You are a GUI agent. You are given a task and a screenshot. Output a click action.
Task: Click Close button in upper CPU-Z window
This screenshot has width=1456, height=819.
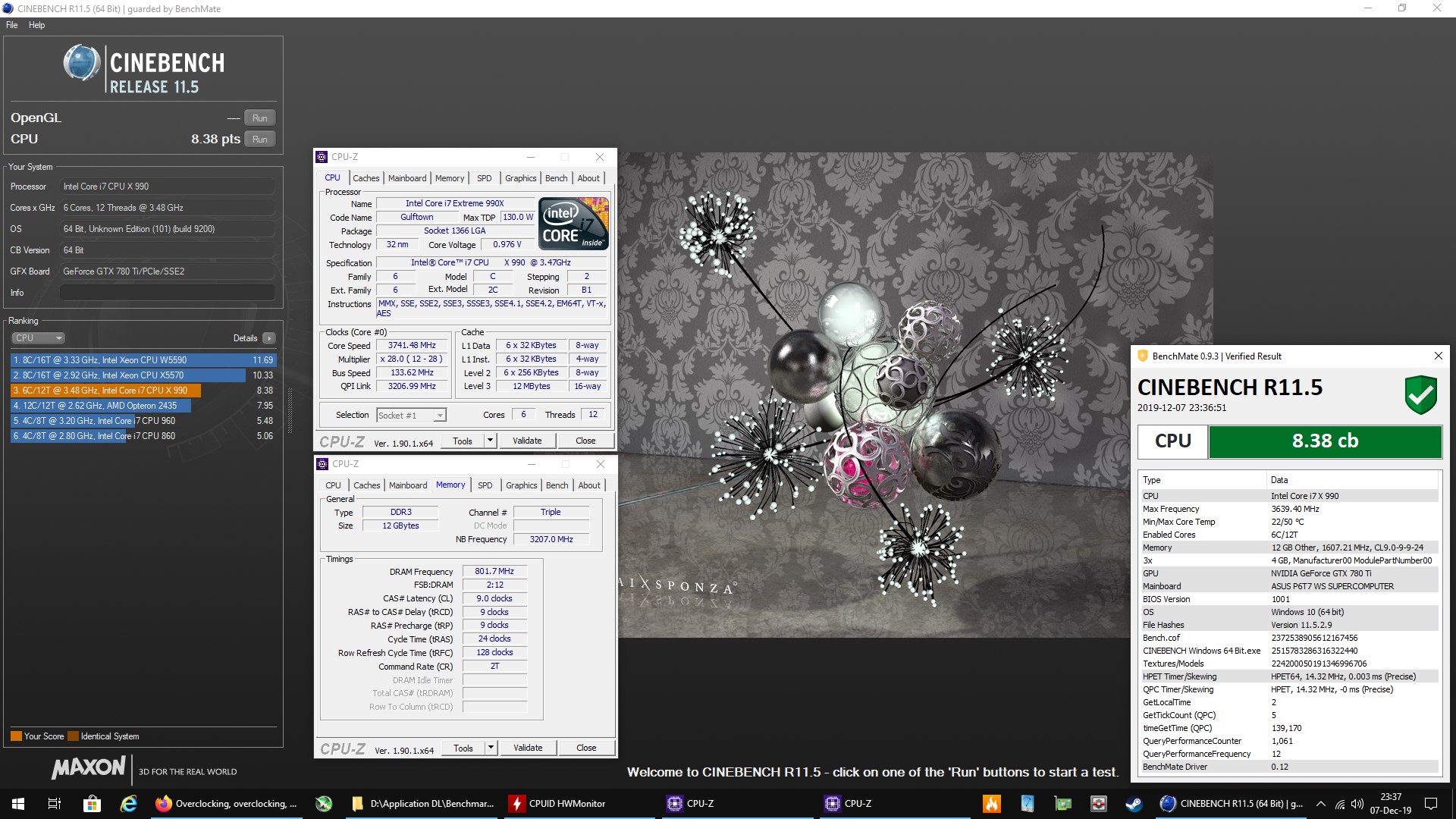[x=585, y=441]
